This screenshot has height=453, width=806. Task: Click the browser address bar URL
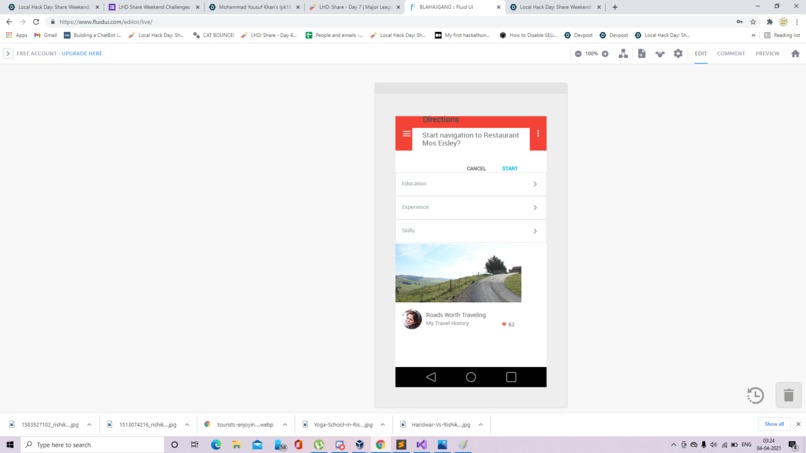click(x=106, y=22)
